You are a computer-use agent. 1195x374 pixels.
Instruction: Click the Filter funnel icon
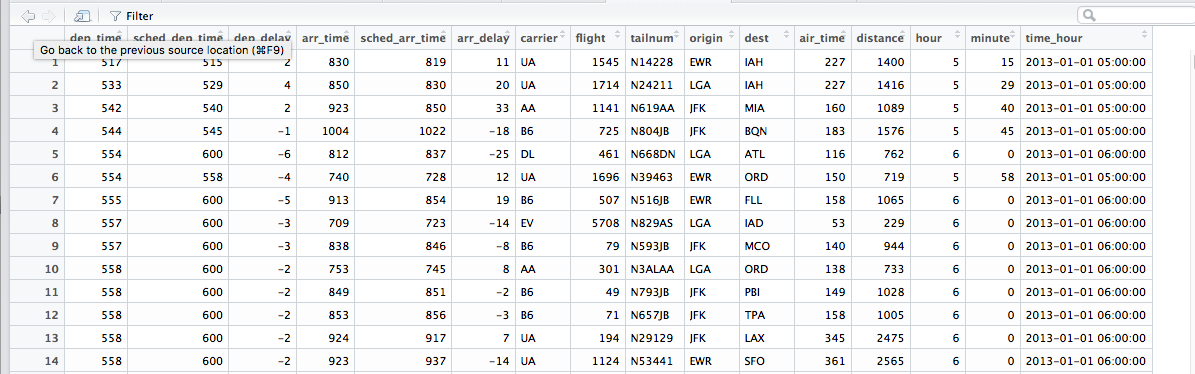pyautogui.click(x=116, y=16)
